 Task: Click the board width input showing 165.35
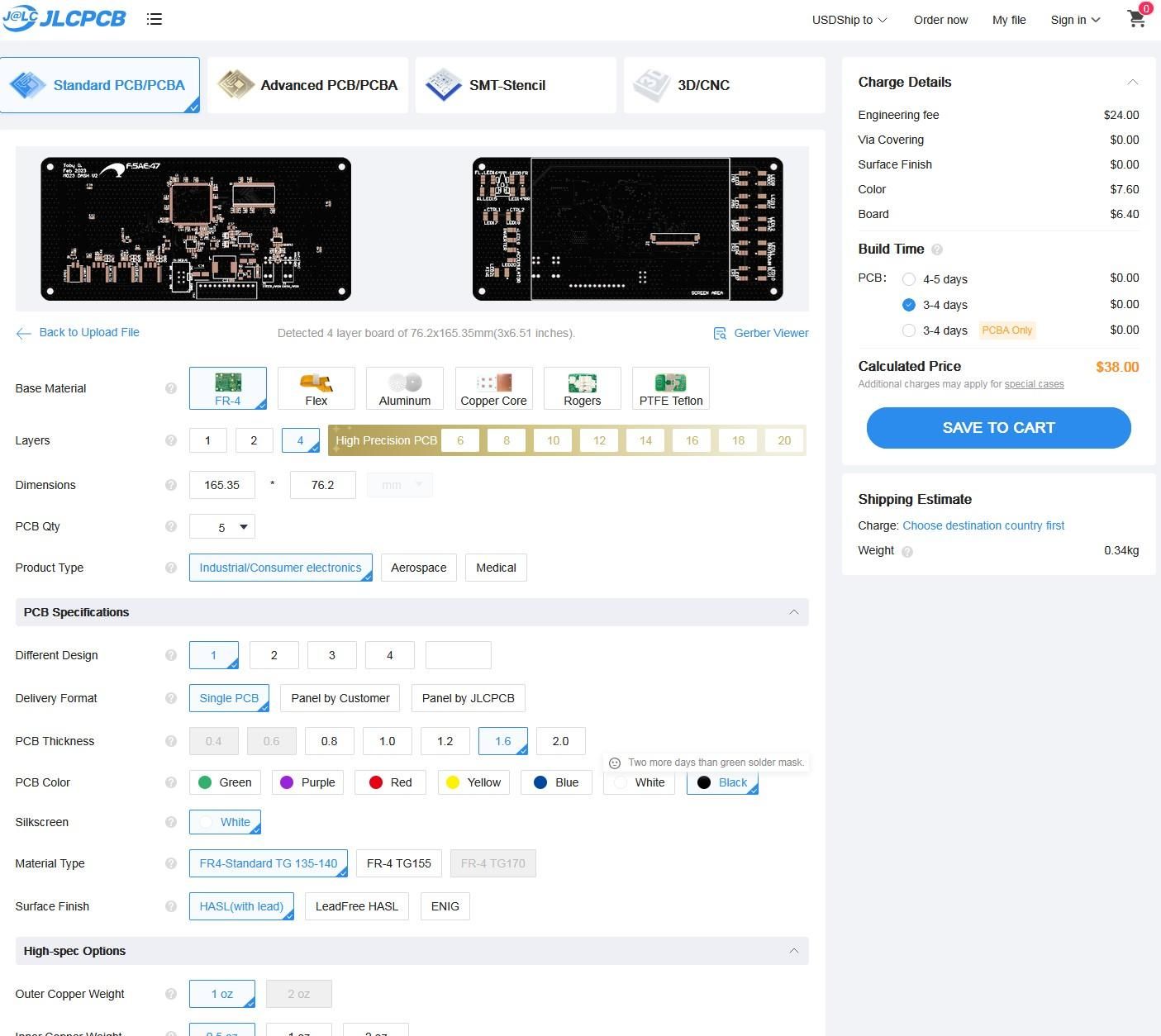221,485
